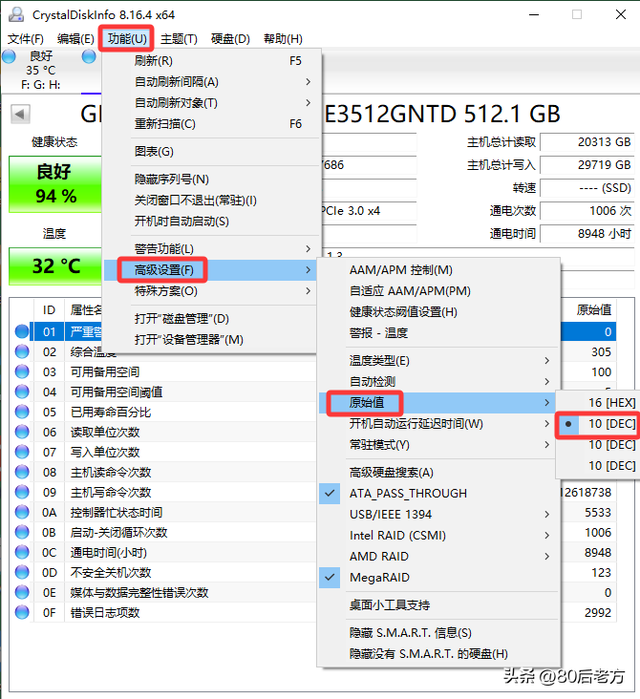Click the CrystalDiskInfo app icon in title bar

pos(16,14)
